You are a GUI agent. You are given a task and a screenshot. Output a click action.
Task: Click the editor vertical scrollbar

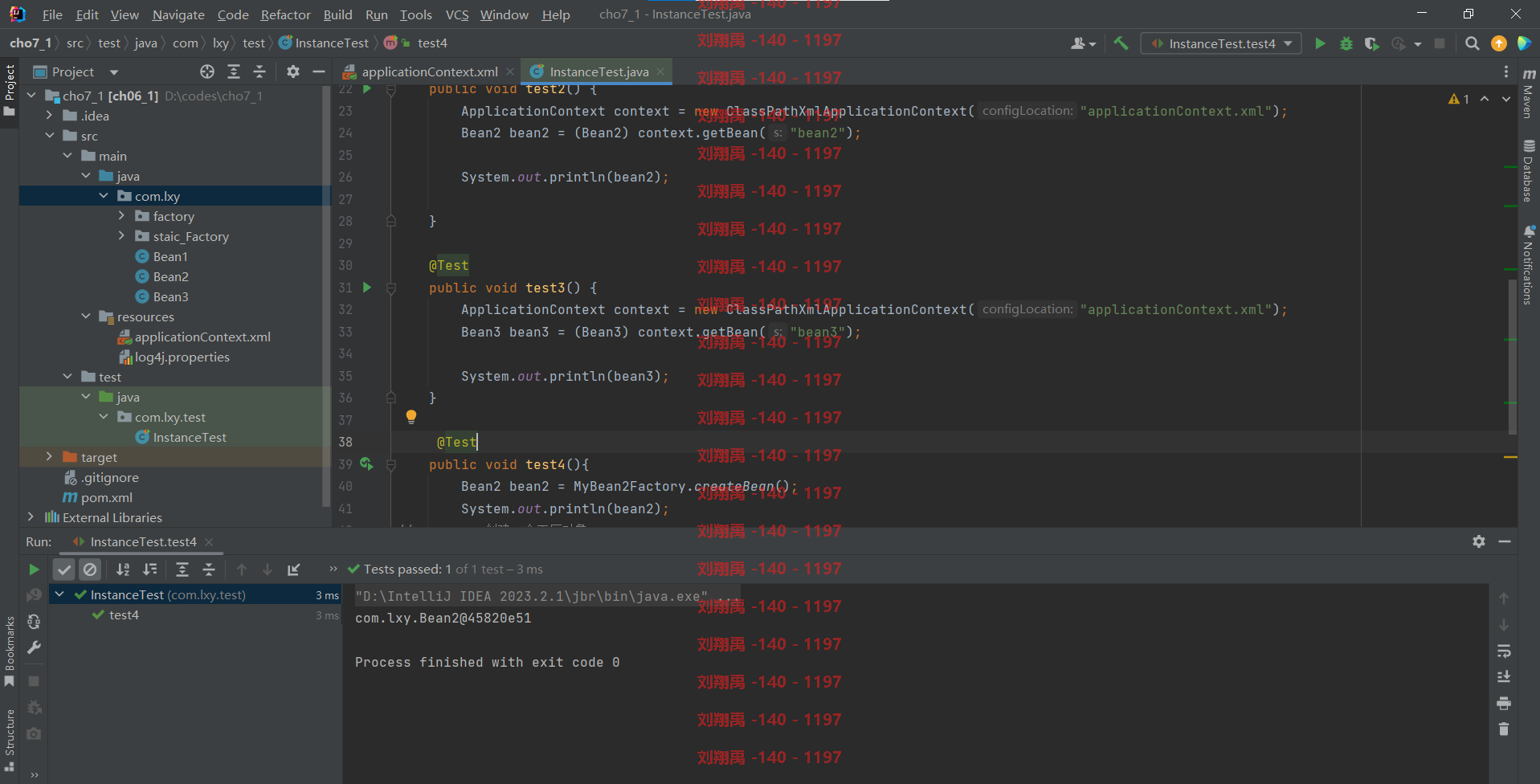(x=1513, y=357)
